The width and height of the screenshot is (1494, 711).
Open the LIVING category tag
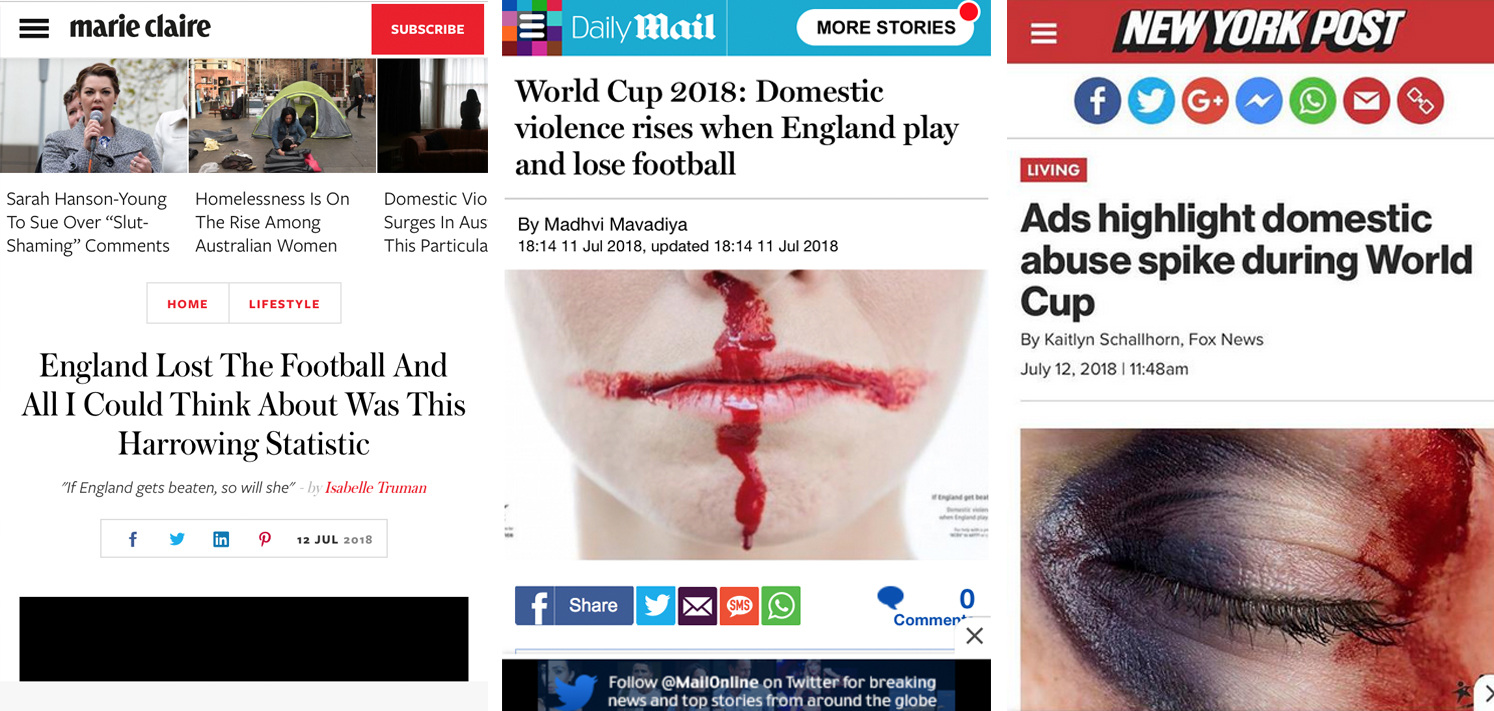(1053, 170)
